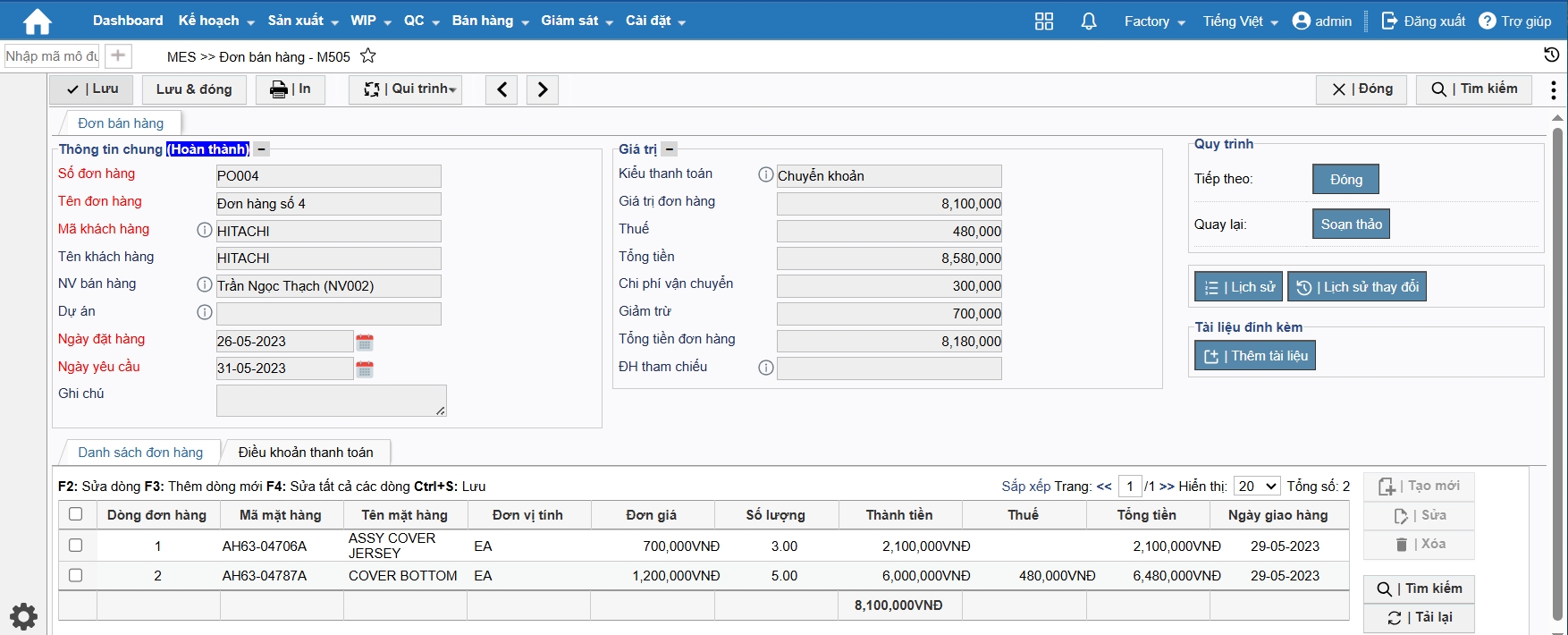The width and height of the screenshot is (1568, 635).
Task: Open the history clock icon at top right
Action: [1552, 55]
